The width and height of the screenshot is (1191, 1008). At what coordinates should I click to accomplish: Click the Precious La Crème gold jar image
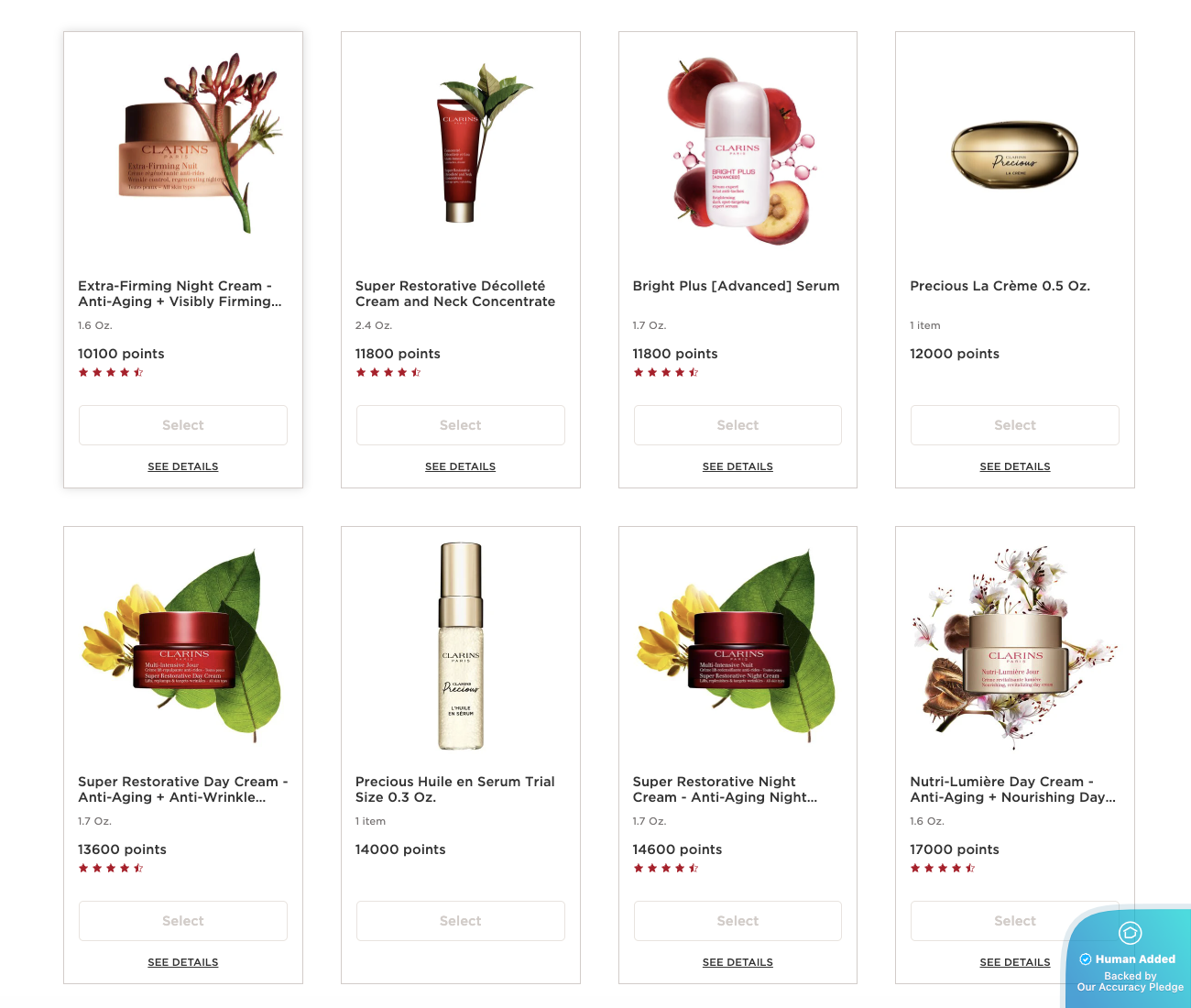[x=1014, y=154]
